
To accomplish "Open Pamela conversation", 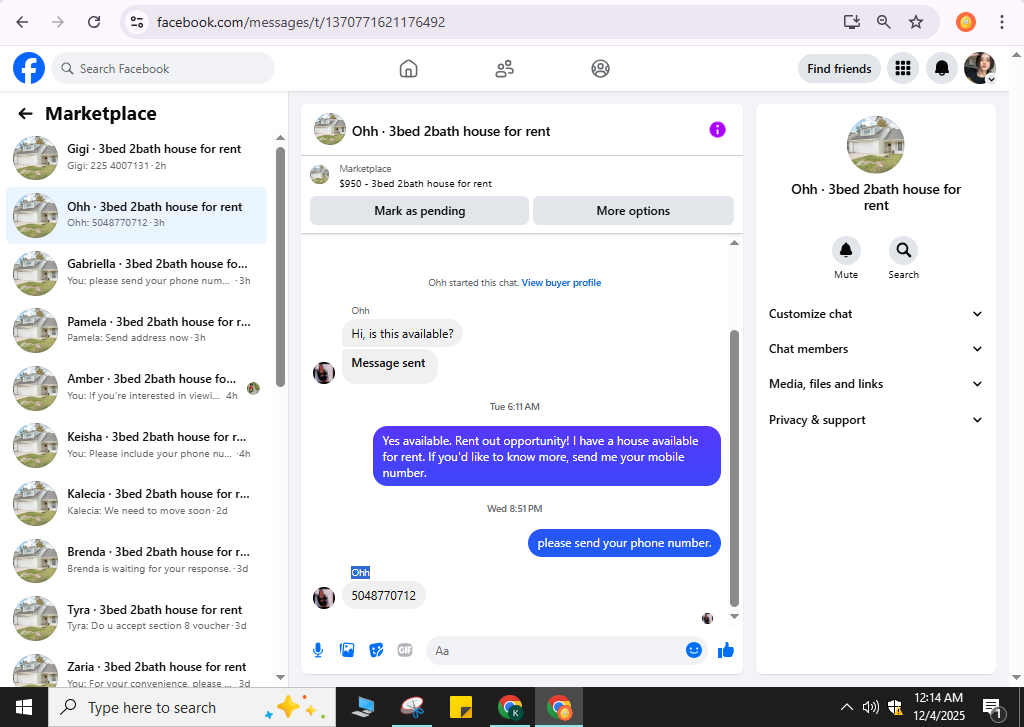I will [x=136, y=330].
